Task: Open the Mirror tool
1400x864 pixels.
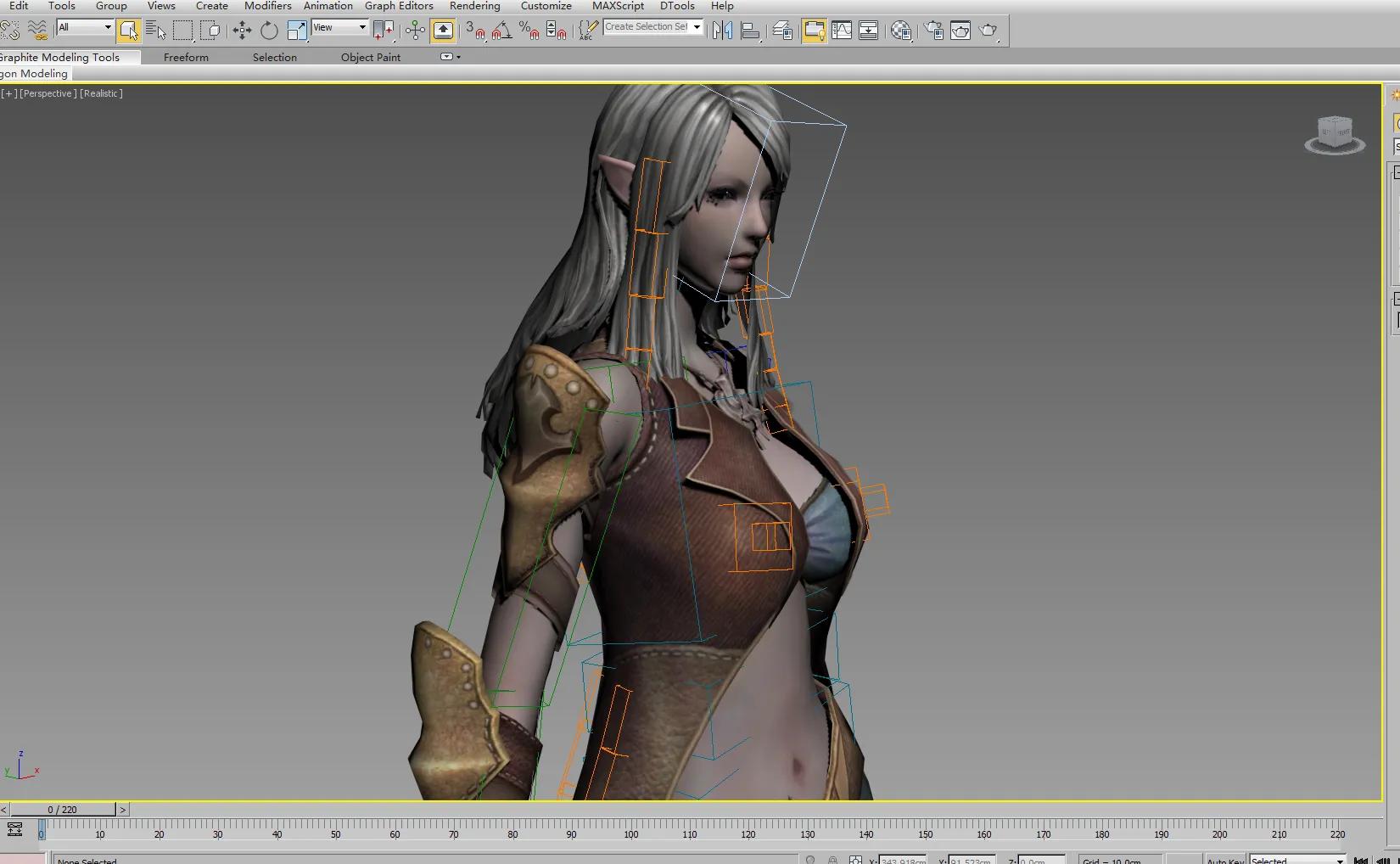Action: (722, 31)
